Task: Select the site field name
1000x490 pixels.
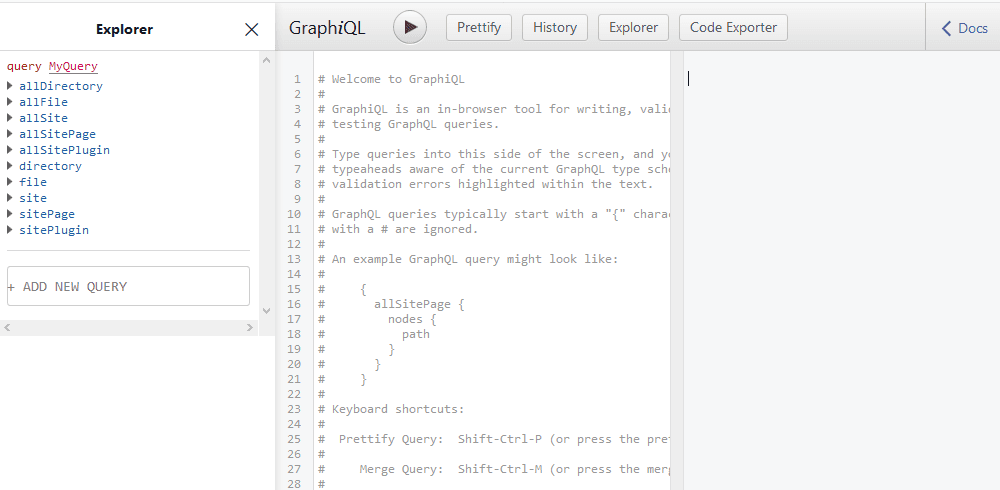Action: [33, 198]
